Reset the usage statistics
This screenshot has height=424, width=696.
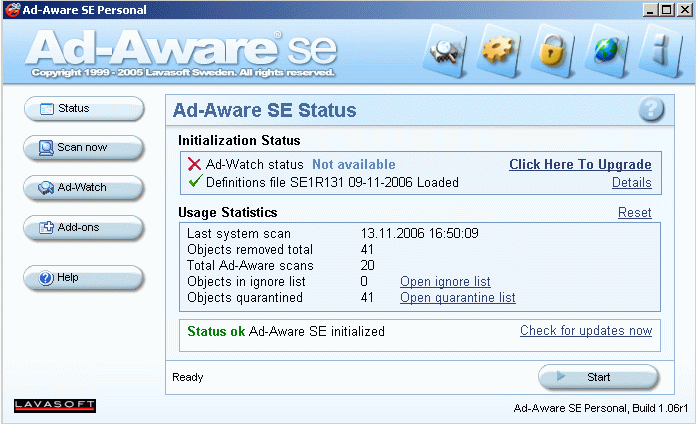tap(635, 213)
